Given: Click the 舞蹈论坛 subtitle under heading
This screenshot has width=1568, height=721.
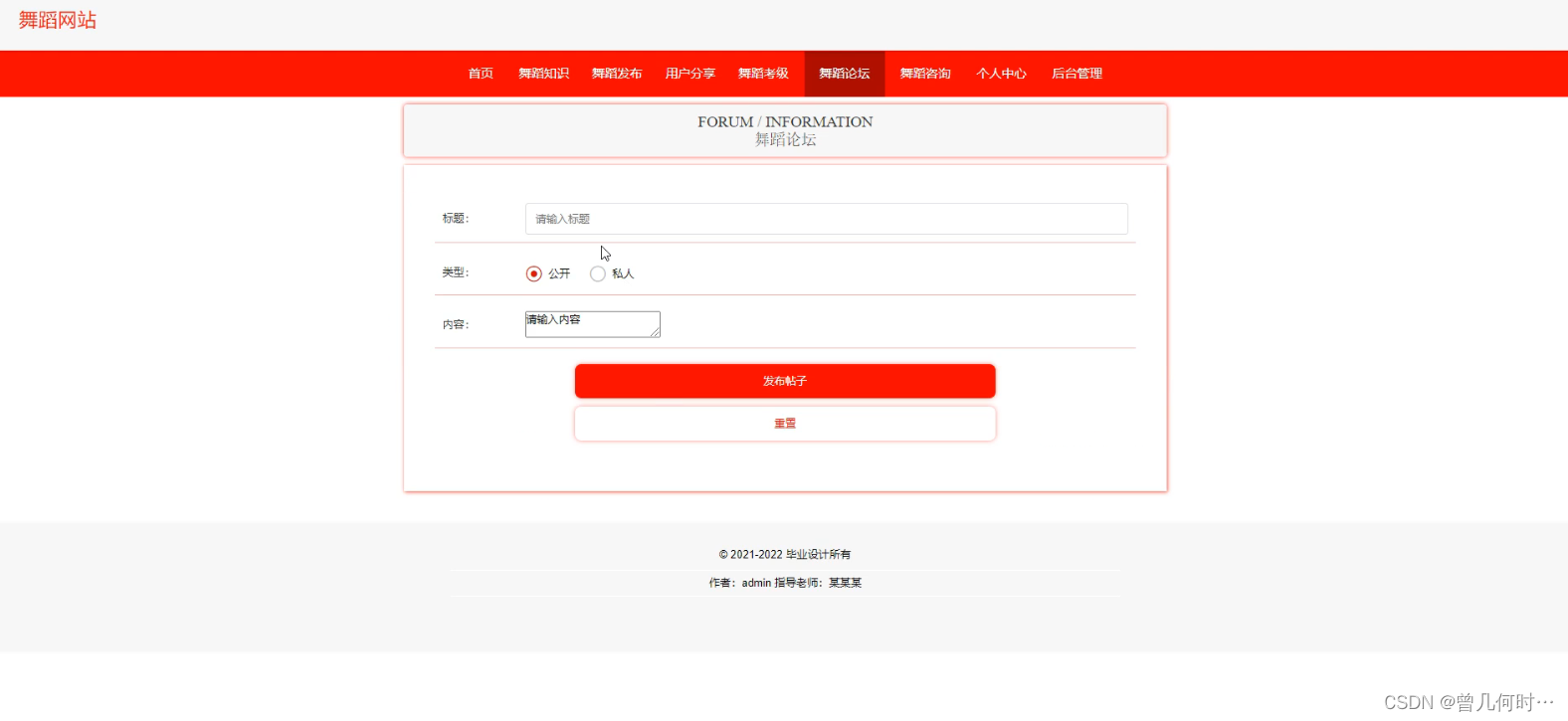Looking at the screenshot, I should click(785, 140).
